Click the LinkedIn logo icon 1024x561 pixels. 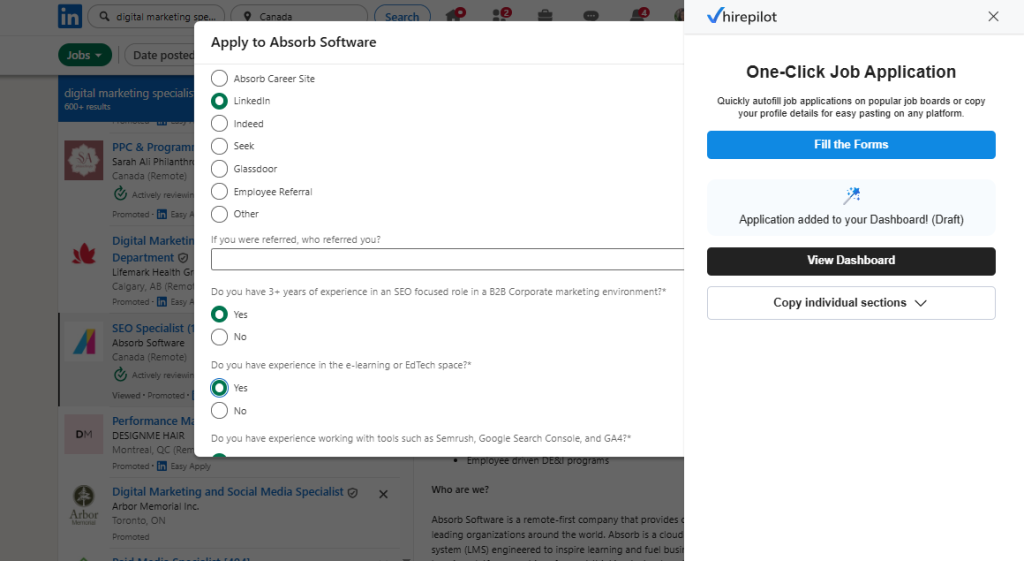click(x=70, y=16)
